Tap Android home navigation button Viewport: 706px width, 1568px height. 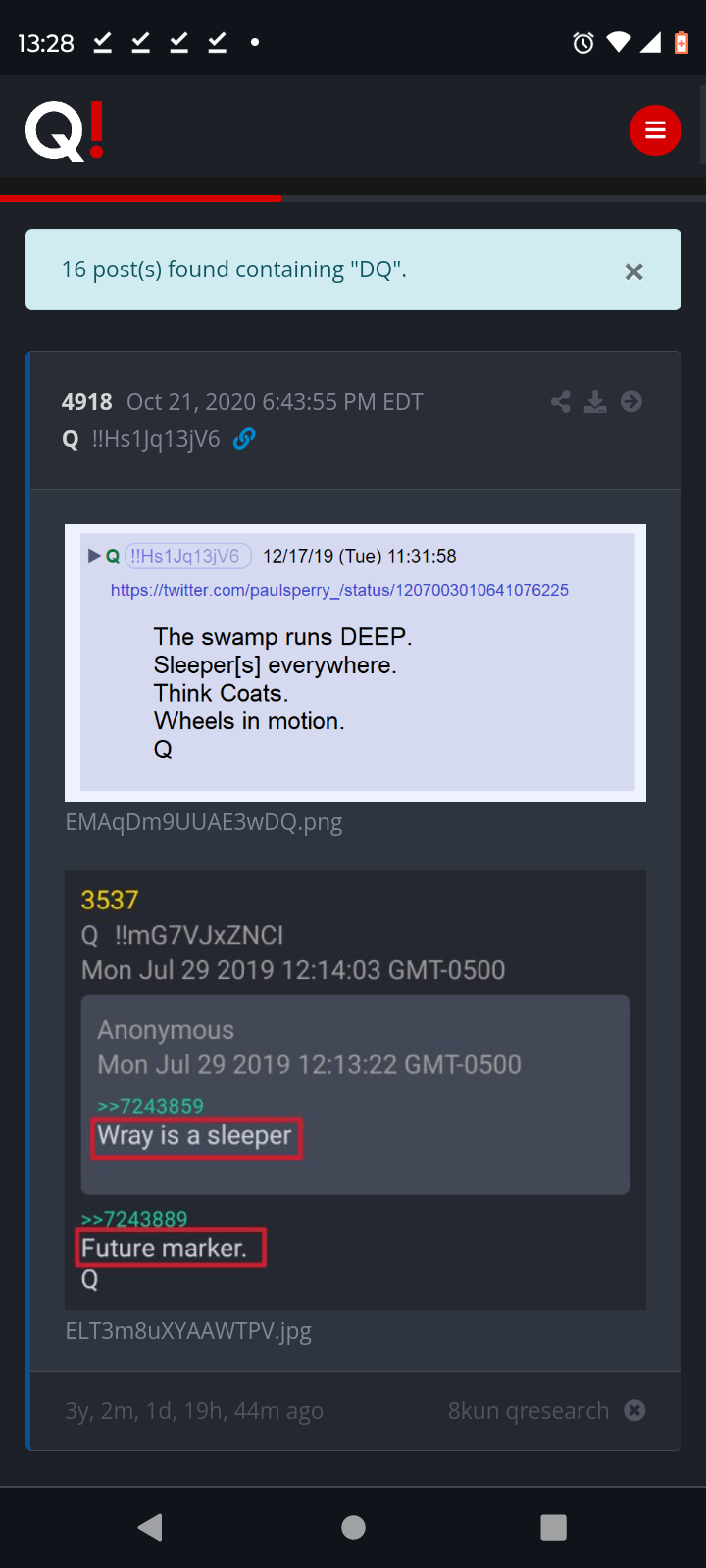pyautogui.click(x=353, y=1527)
